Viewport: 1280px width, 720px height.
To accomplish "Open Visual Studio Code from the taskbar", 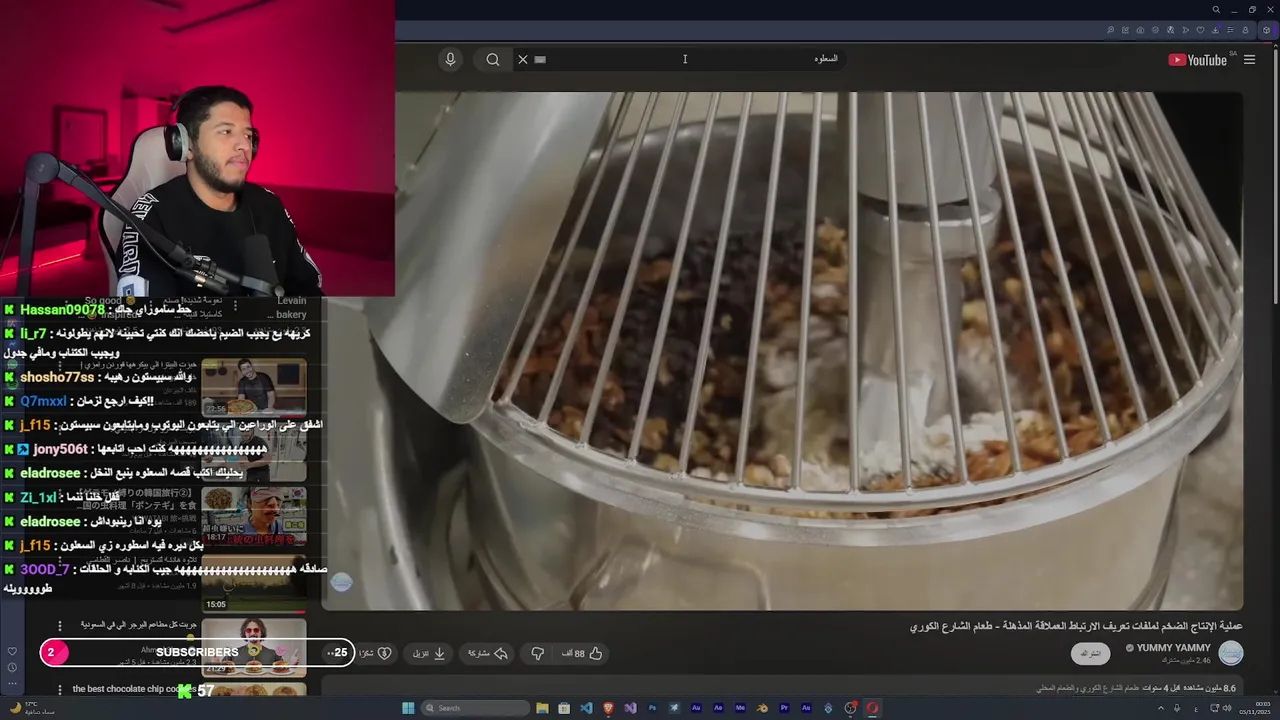I will click(x=586, y=708).
